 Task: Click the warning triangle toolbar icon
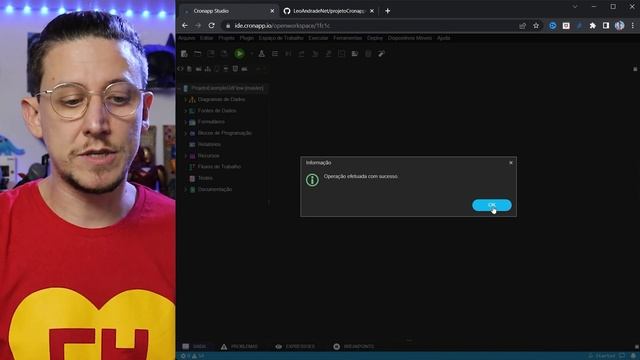[262, 53]
